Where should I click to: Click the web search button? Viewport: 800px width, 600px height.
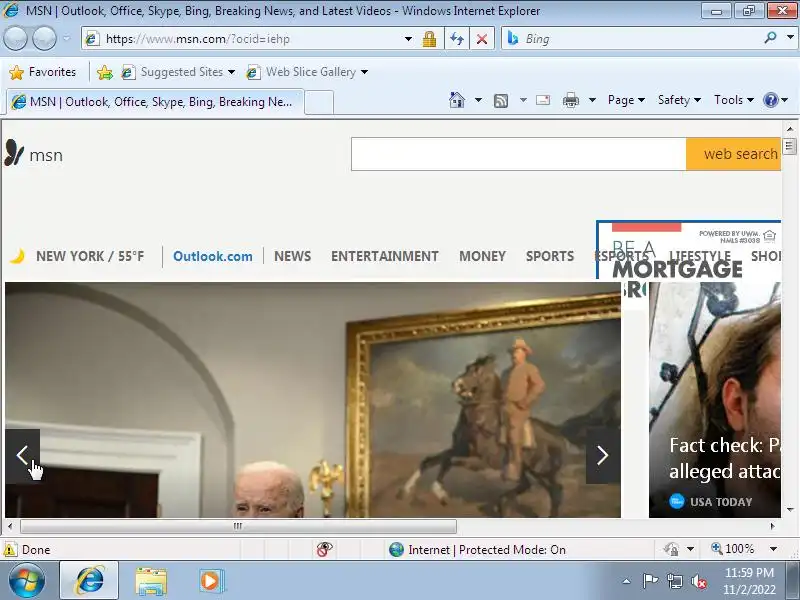[733, 154]
